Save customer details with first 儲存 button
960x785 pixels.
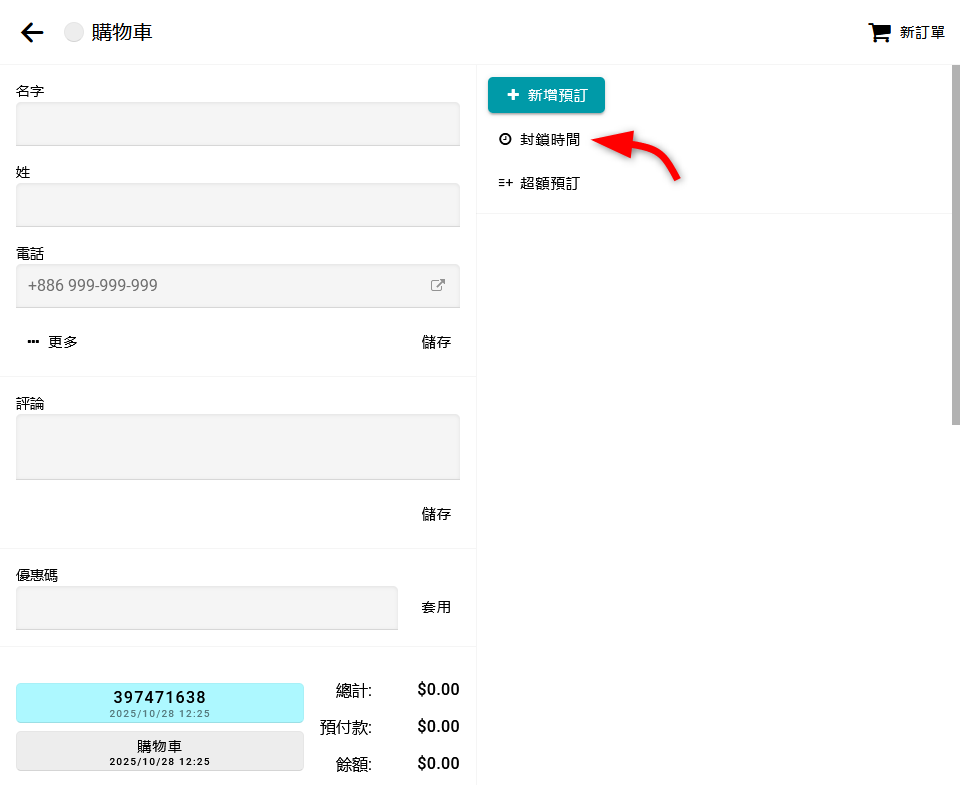pos(436,342)
